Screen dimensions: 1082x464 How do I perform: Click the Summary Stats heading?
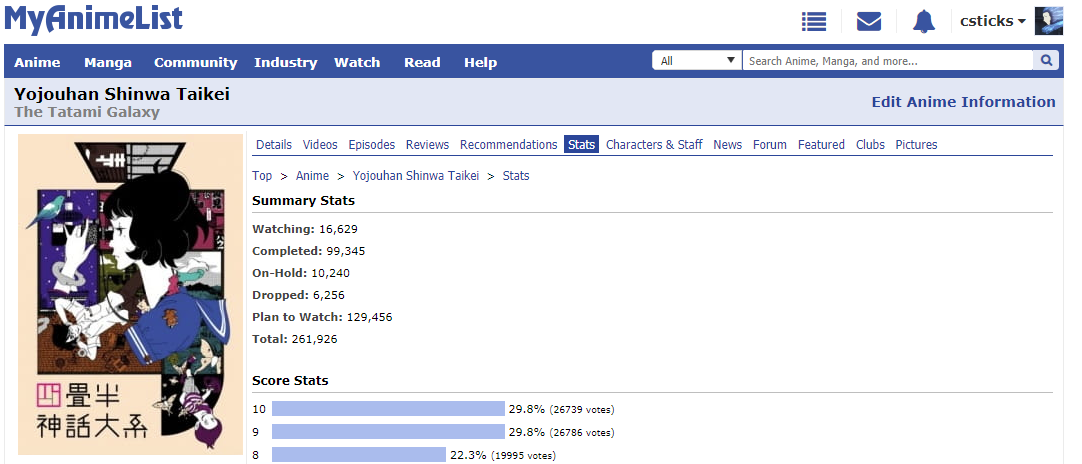[x=304, y=201]
